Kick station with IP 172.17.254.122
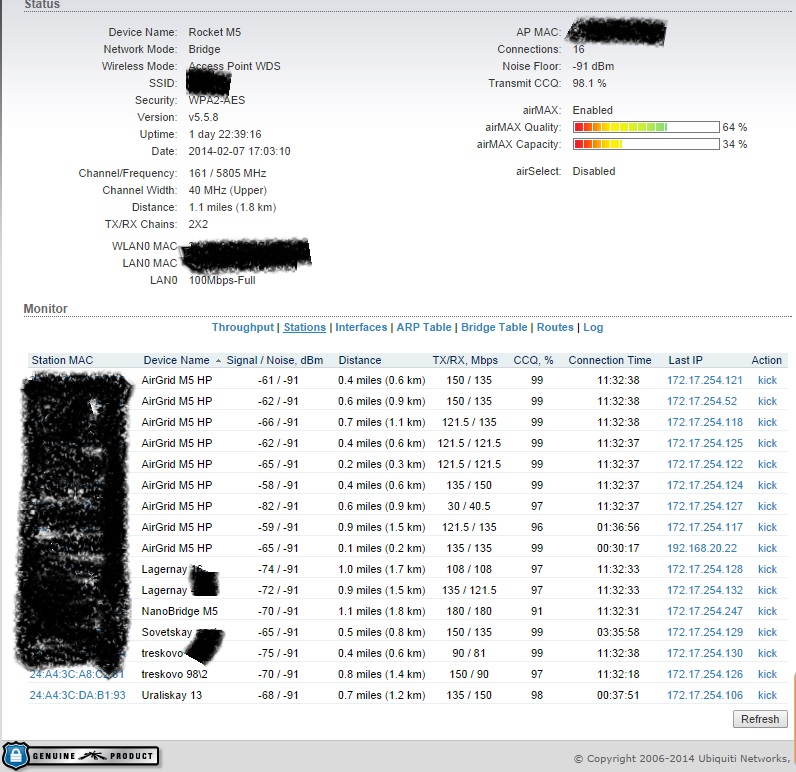The width and height of the screenshot is (796, 772). [x=767, y=464]
